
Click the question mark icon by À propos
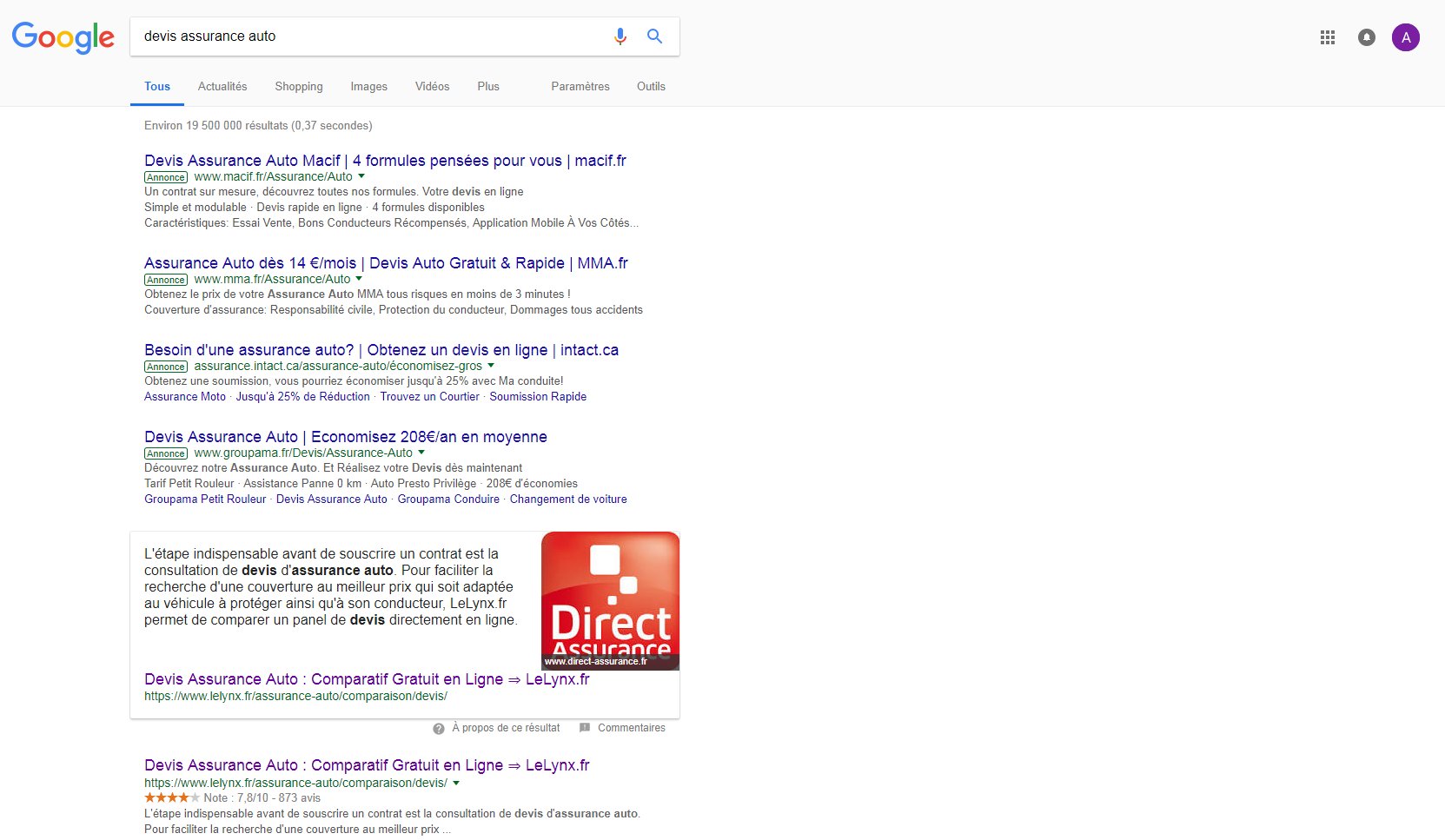point(439,729)
